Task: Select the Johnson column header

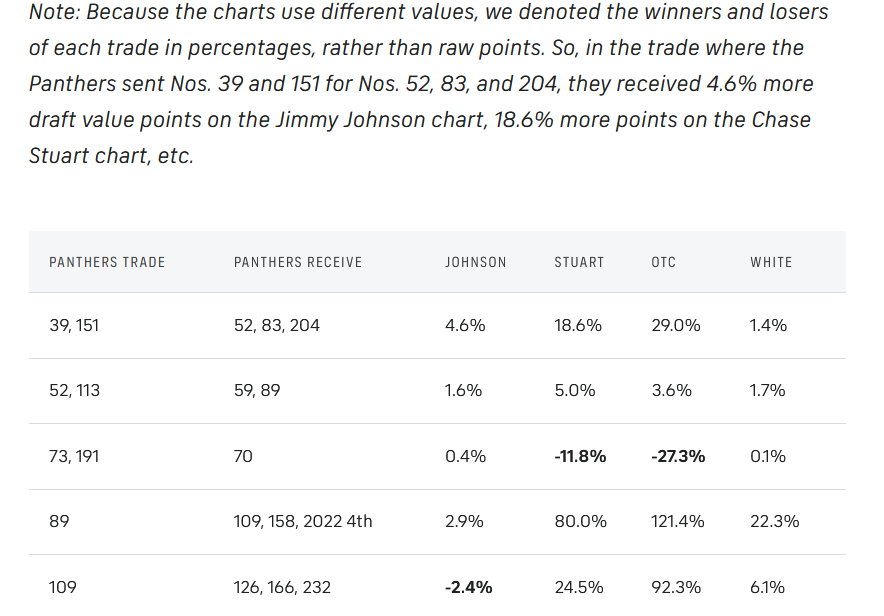Action: coord(475,262)
